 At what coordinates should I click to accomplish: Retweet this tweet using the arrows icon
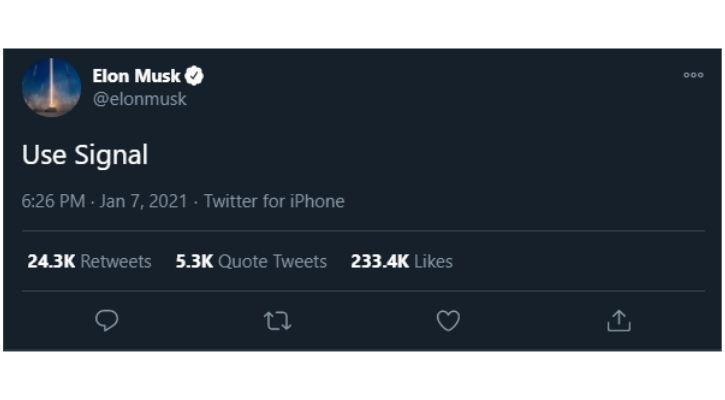click(x=277, y=320)
